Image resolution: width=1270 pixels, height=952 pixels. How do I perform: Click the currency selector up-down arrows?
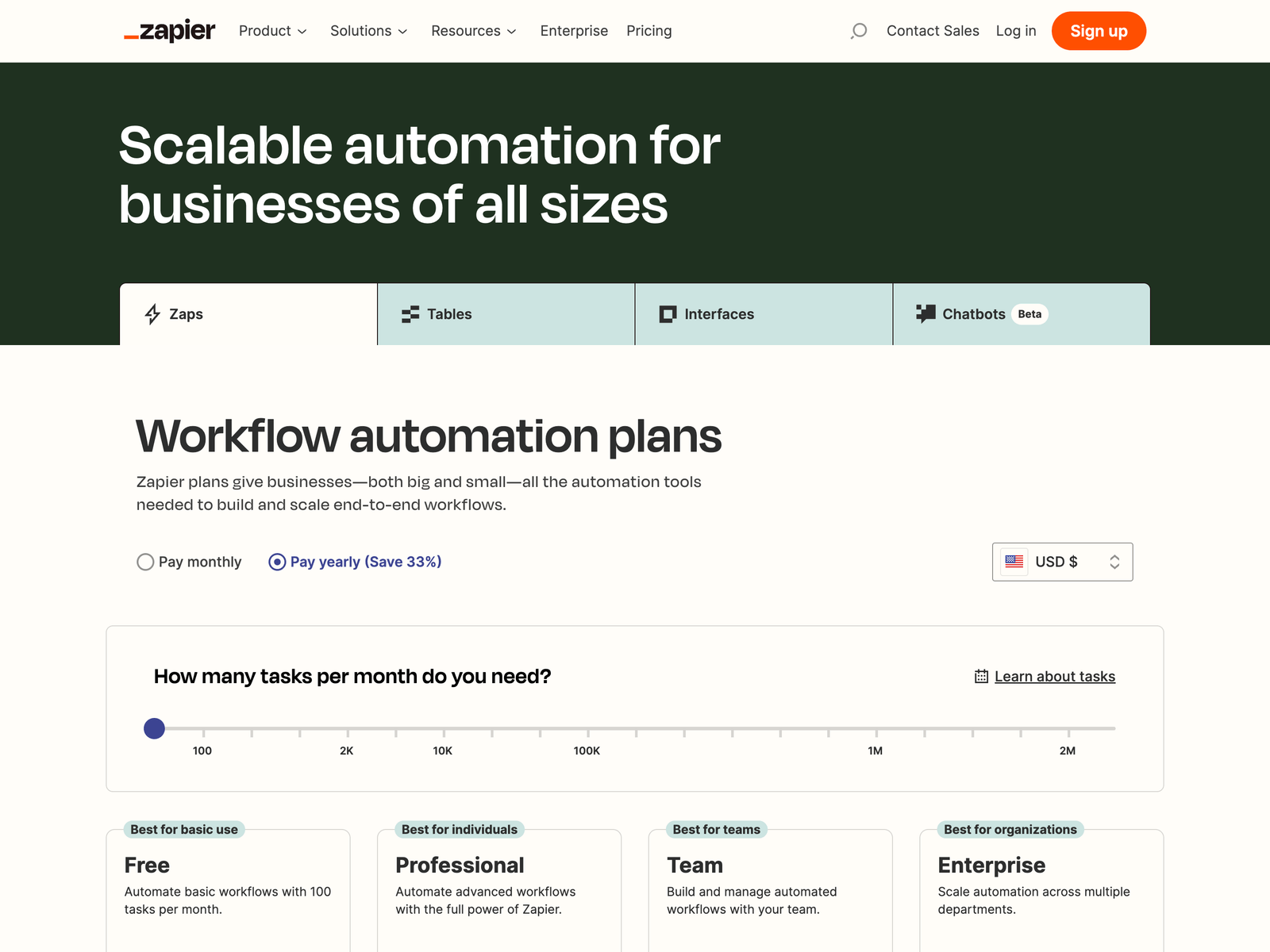1114,562
